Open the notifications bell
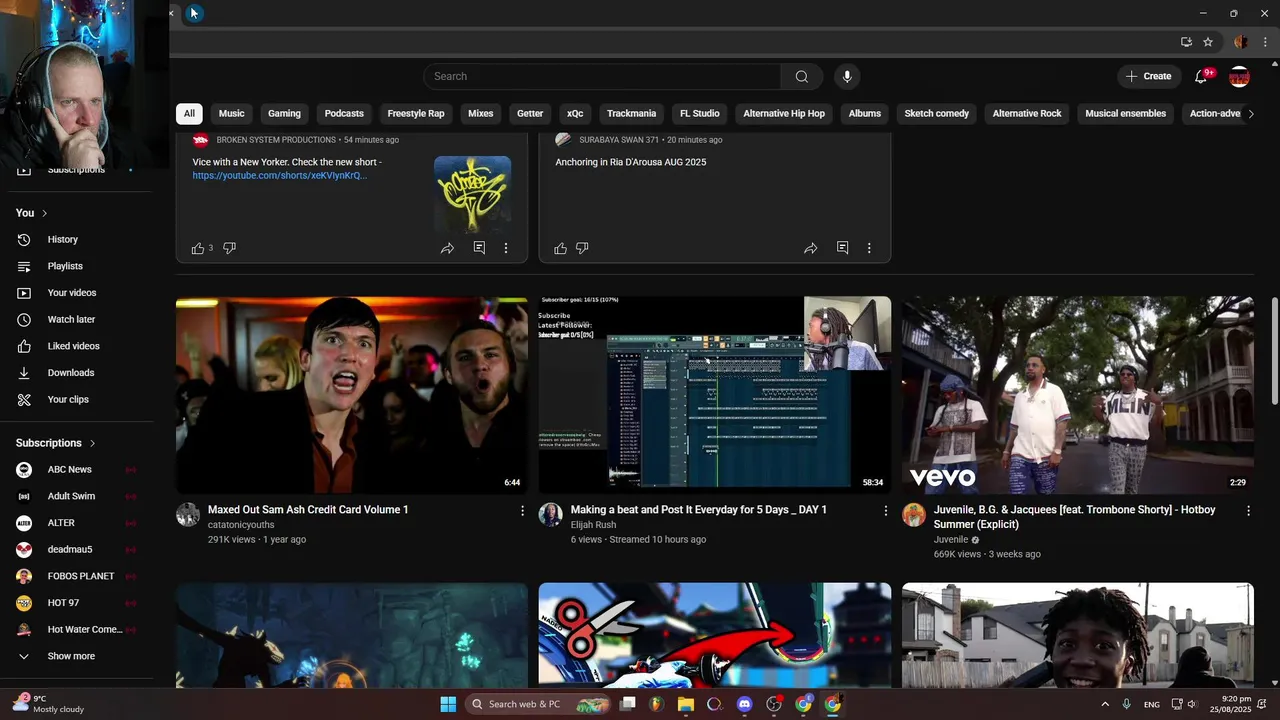The width and height of the screenshot is (1280, 720). [x=1201, y=77]
